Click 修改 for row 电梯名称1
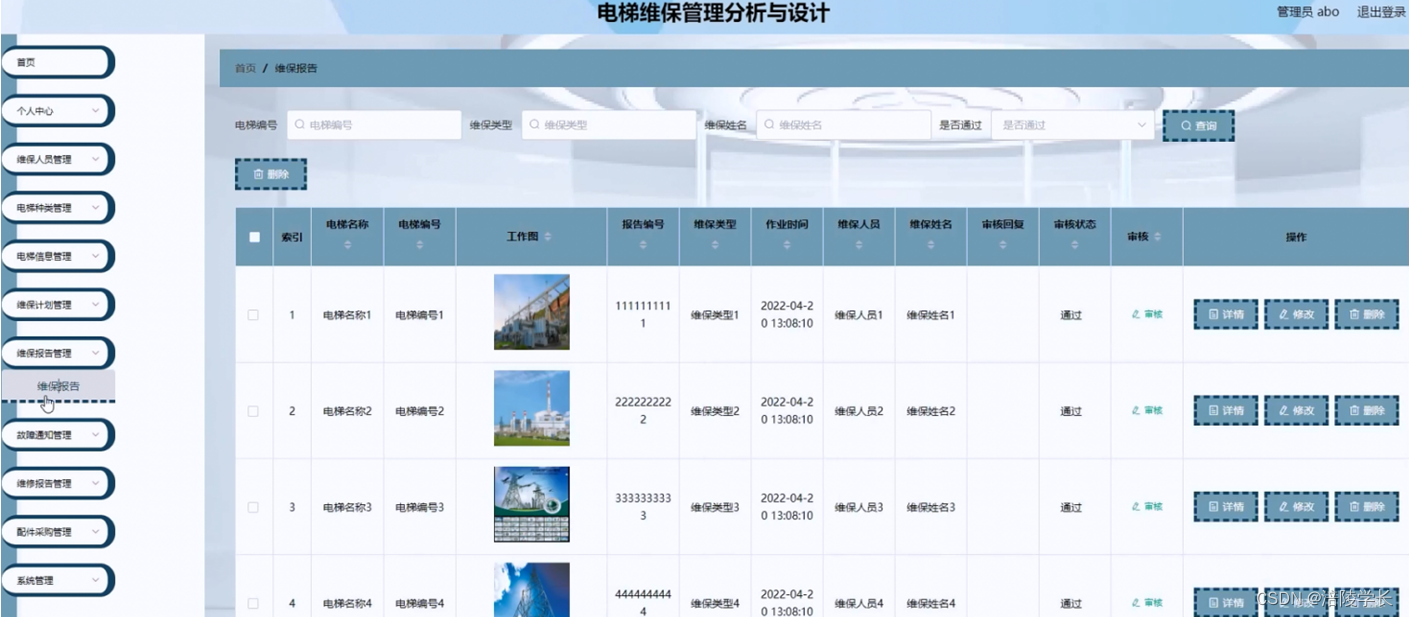Image resolution: width=1409 pixels, height=617 pixels. pyautogui.click(x=1296, y=314)
